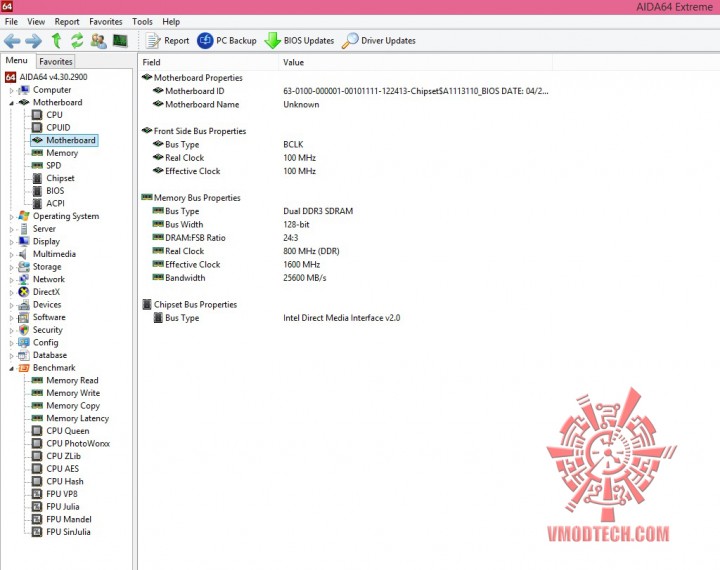Image resolution: width=720 pixels, height=570 pixels.
Task: Click the Field column header
Action: [x=208, y=62]
